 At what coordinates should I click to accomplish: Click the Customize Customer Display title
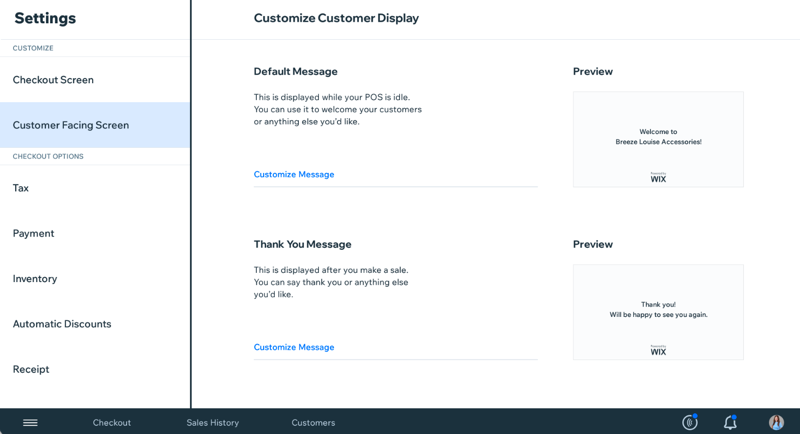[336, 18]
